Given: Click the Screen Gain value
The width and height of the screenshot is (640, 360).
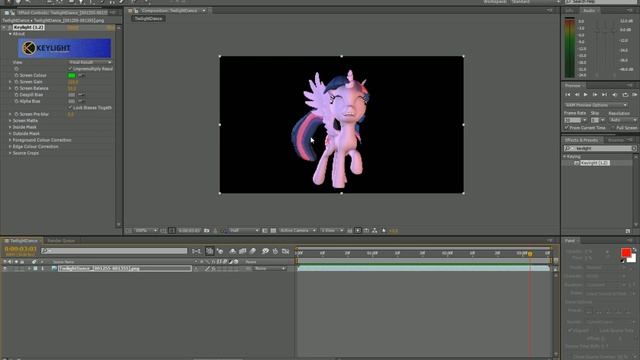Looking at the screenshot, I should 73,82.
